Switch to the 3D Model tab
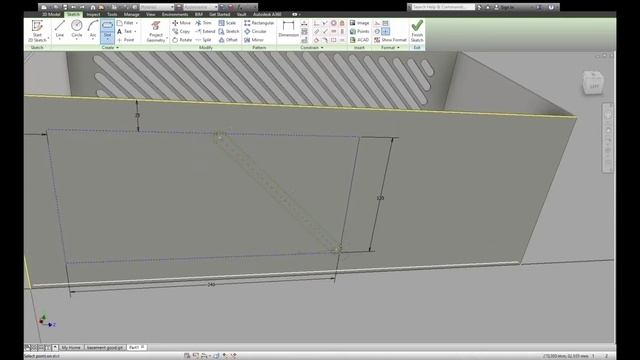This screenshot has width=640, height=360. pyautogui.click(x=51, y=14)
